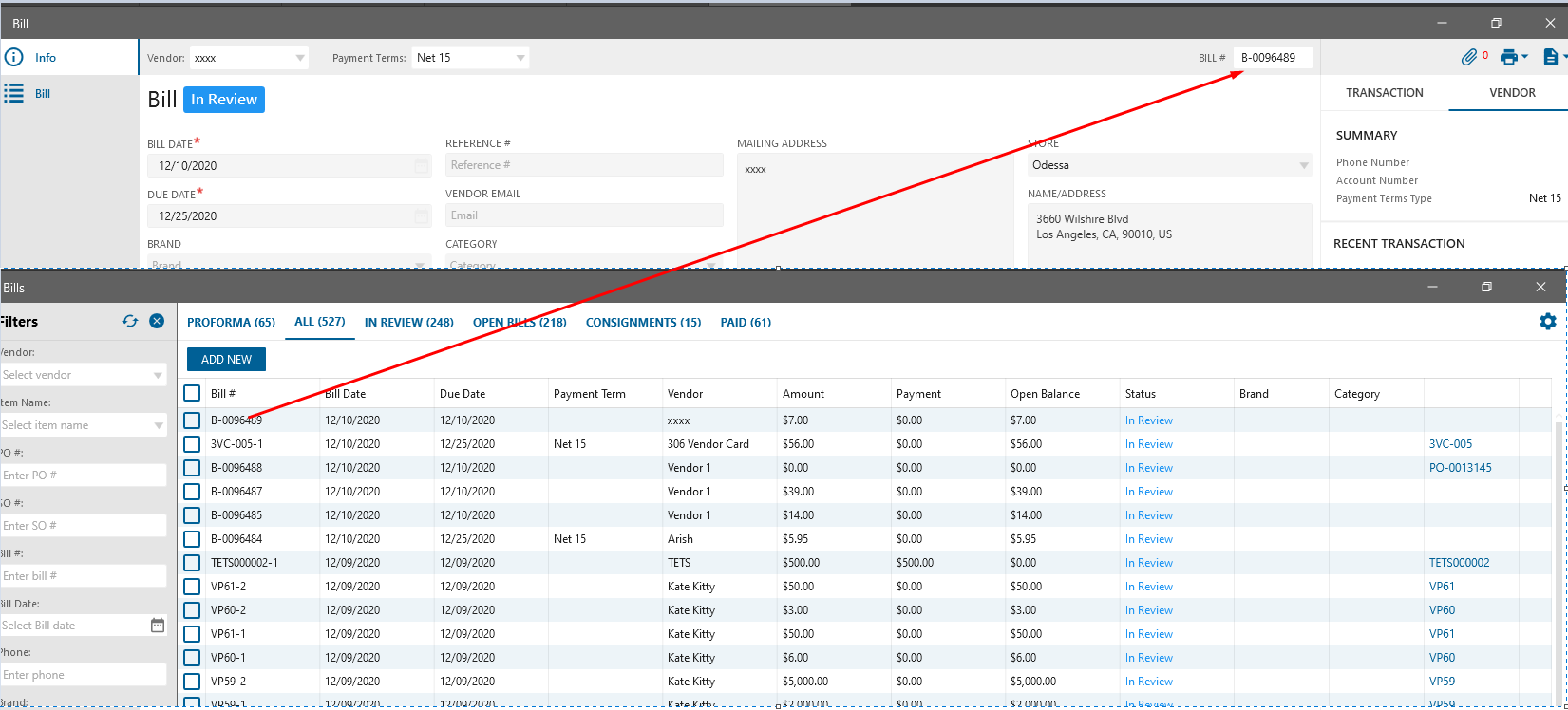
Task: Click the ADD NEW button
Action: point(226,360)
